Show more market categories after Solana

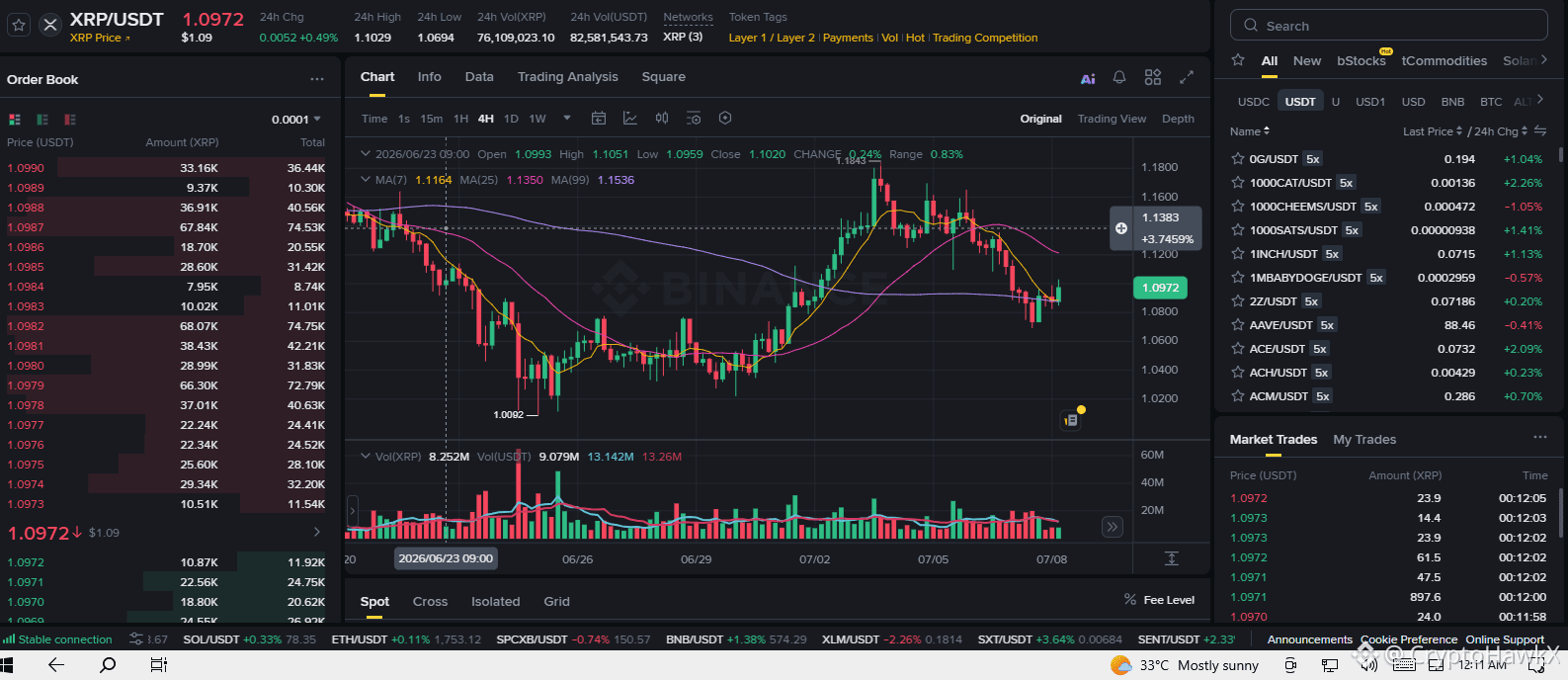1543,60
